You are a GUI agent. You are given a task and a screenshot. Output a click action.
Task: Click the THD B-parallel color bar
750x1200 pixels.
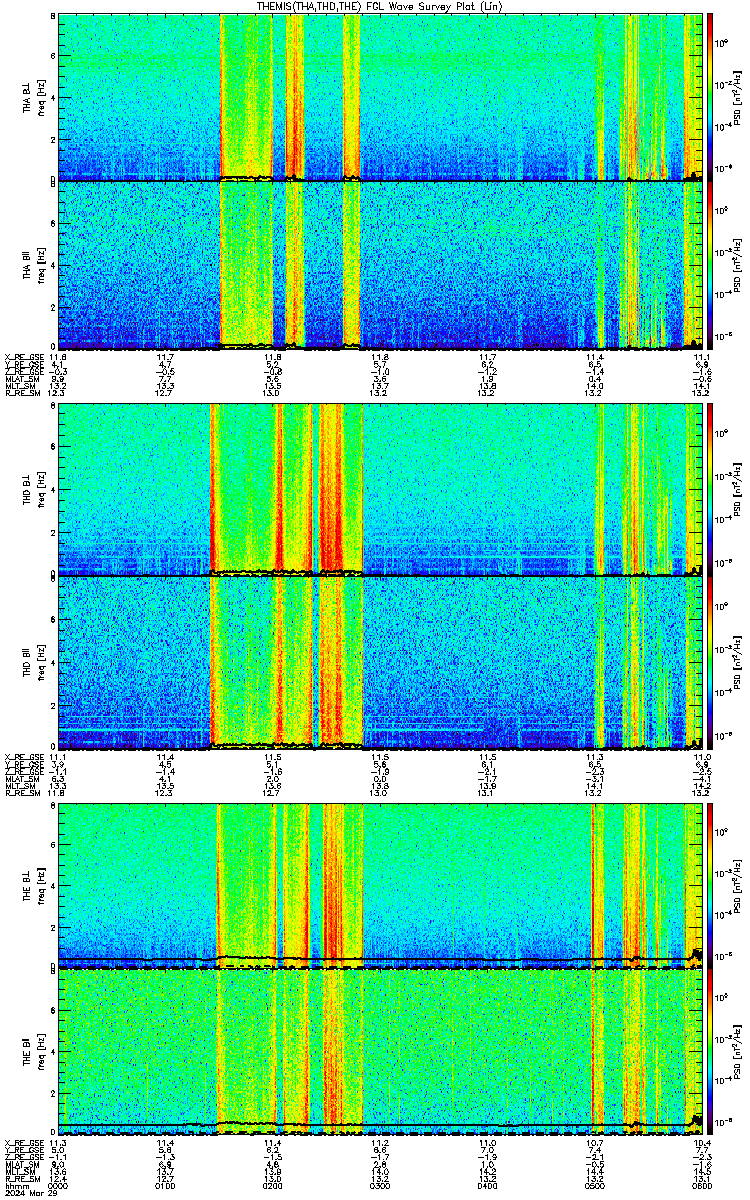pos(710,662)
